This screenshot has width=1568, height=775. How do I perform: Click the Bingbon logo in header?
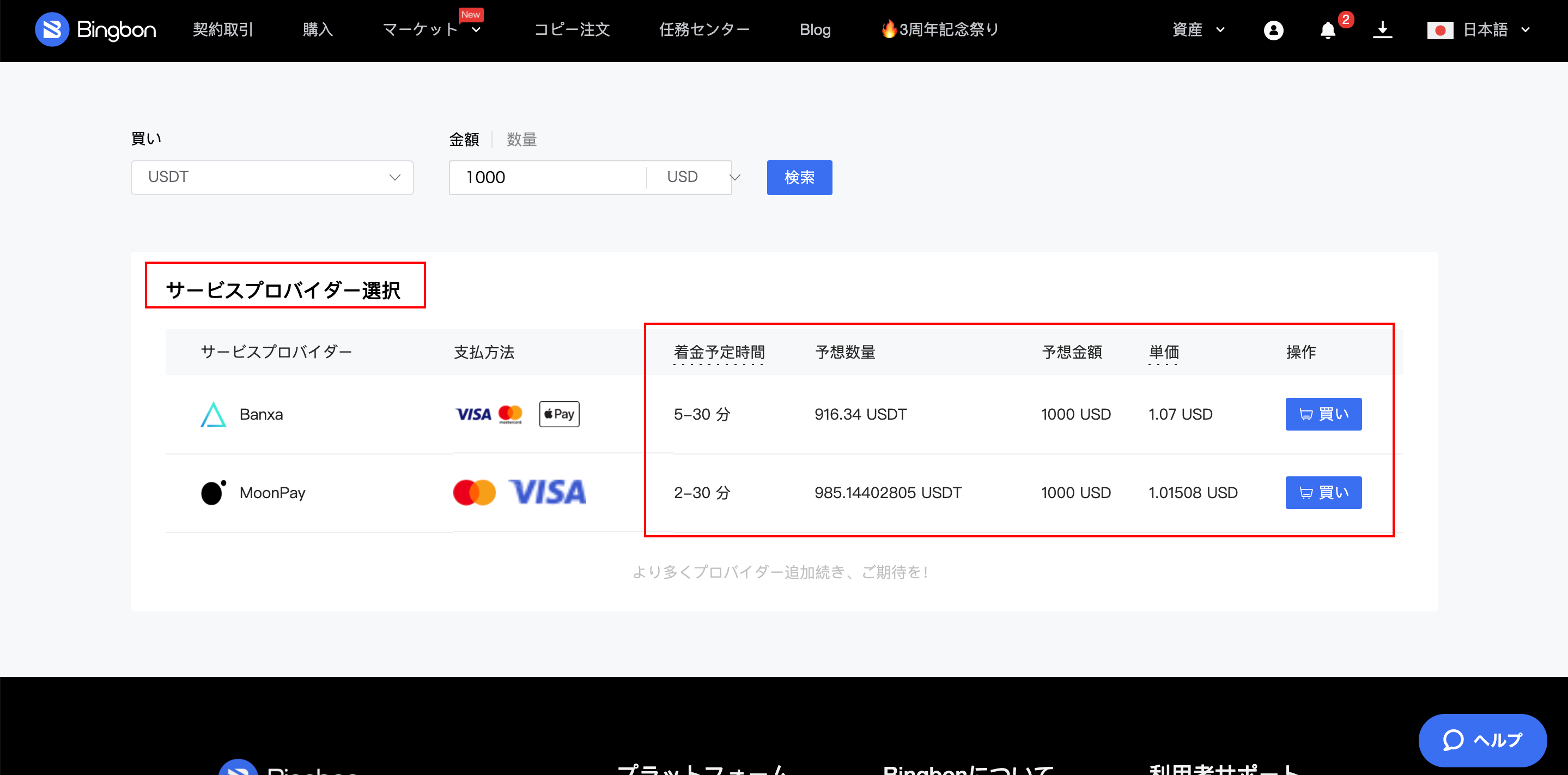95,29
